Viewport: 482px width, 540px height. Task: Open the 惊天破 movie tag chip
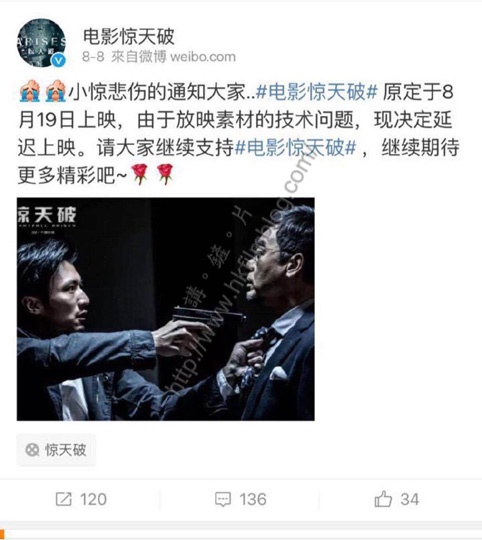[56, 450]
